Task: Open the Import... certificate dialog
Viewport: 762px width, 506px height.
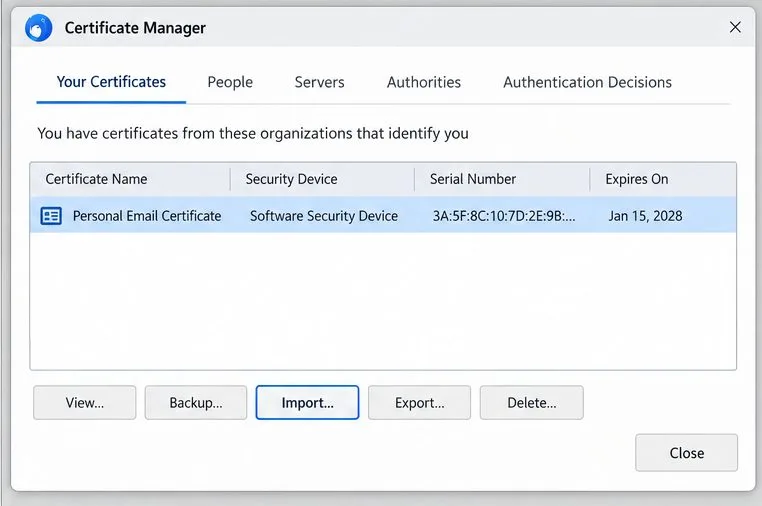Action: (x=307, y=402)
